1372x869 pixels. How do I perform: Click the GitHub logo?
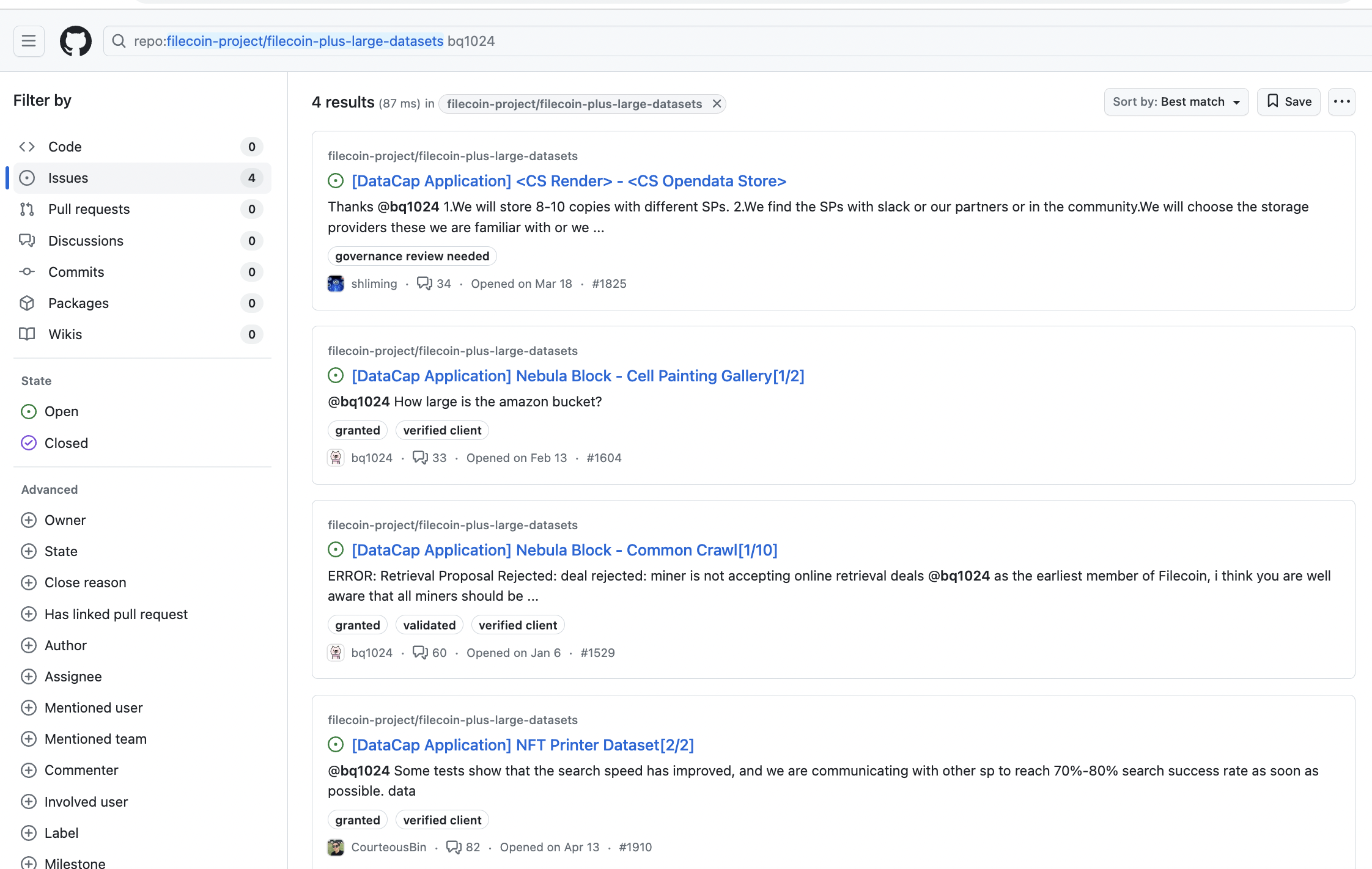tap(76, 40)
